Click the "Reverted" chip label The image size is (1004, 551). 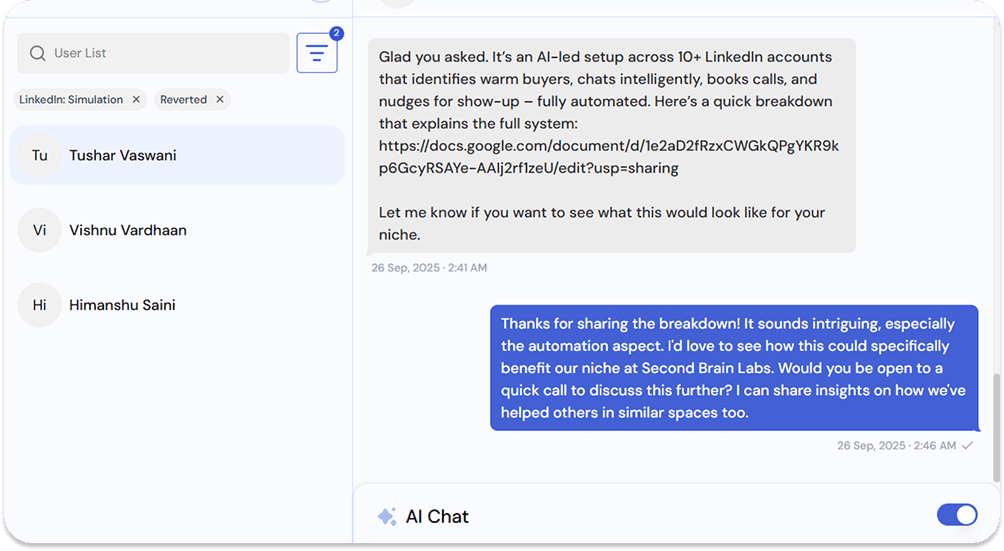point(184,100)
